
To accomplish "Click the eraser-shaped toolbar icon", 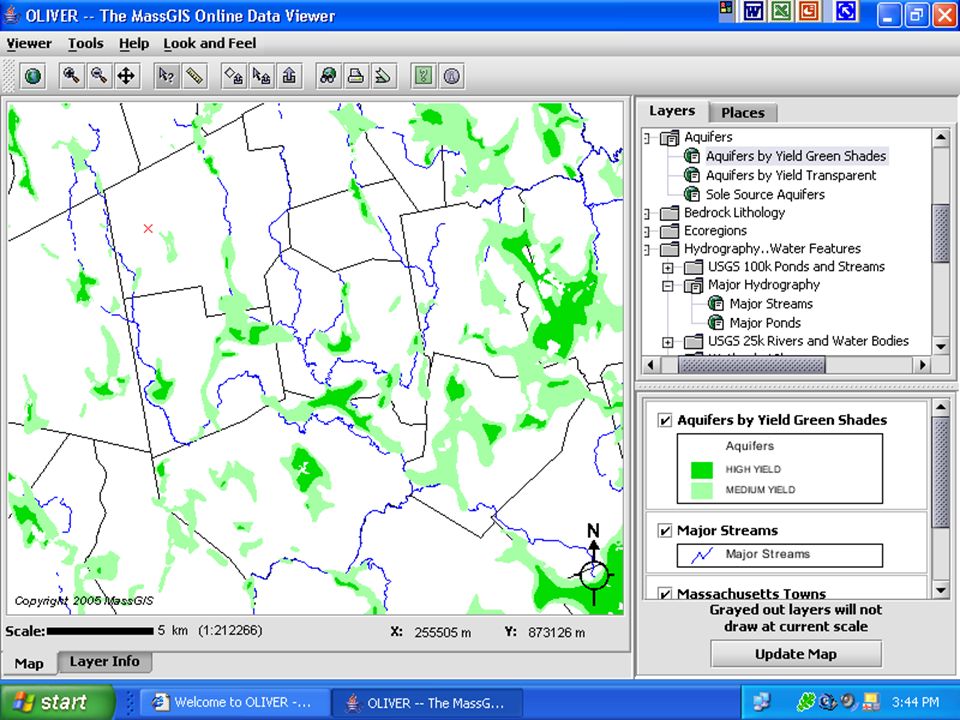I will [x=383, y=76].
